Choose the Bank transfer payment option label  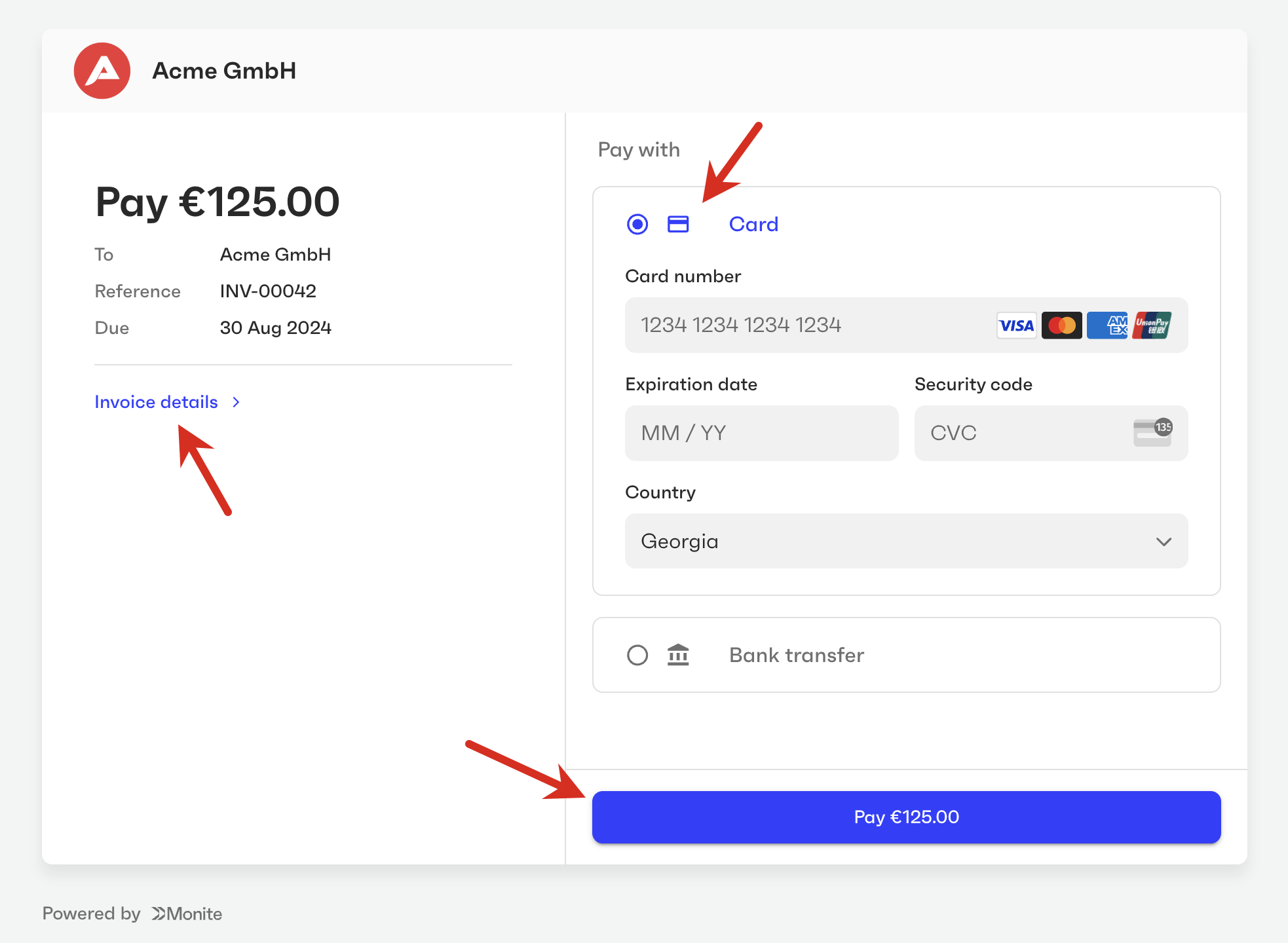point(797,655)
